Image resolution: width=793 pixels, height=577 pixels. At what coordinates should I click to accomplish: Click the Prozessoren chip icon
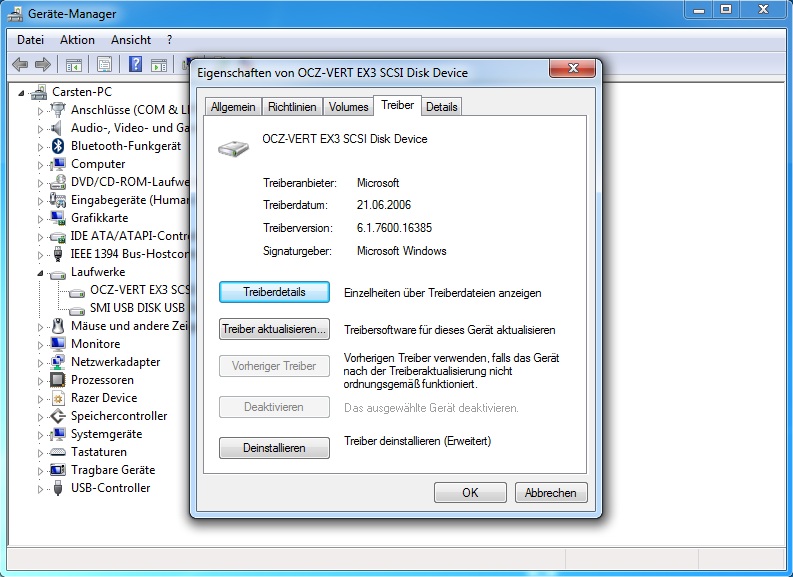pyautogui.click(x=58, y=380)
